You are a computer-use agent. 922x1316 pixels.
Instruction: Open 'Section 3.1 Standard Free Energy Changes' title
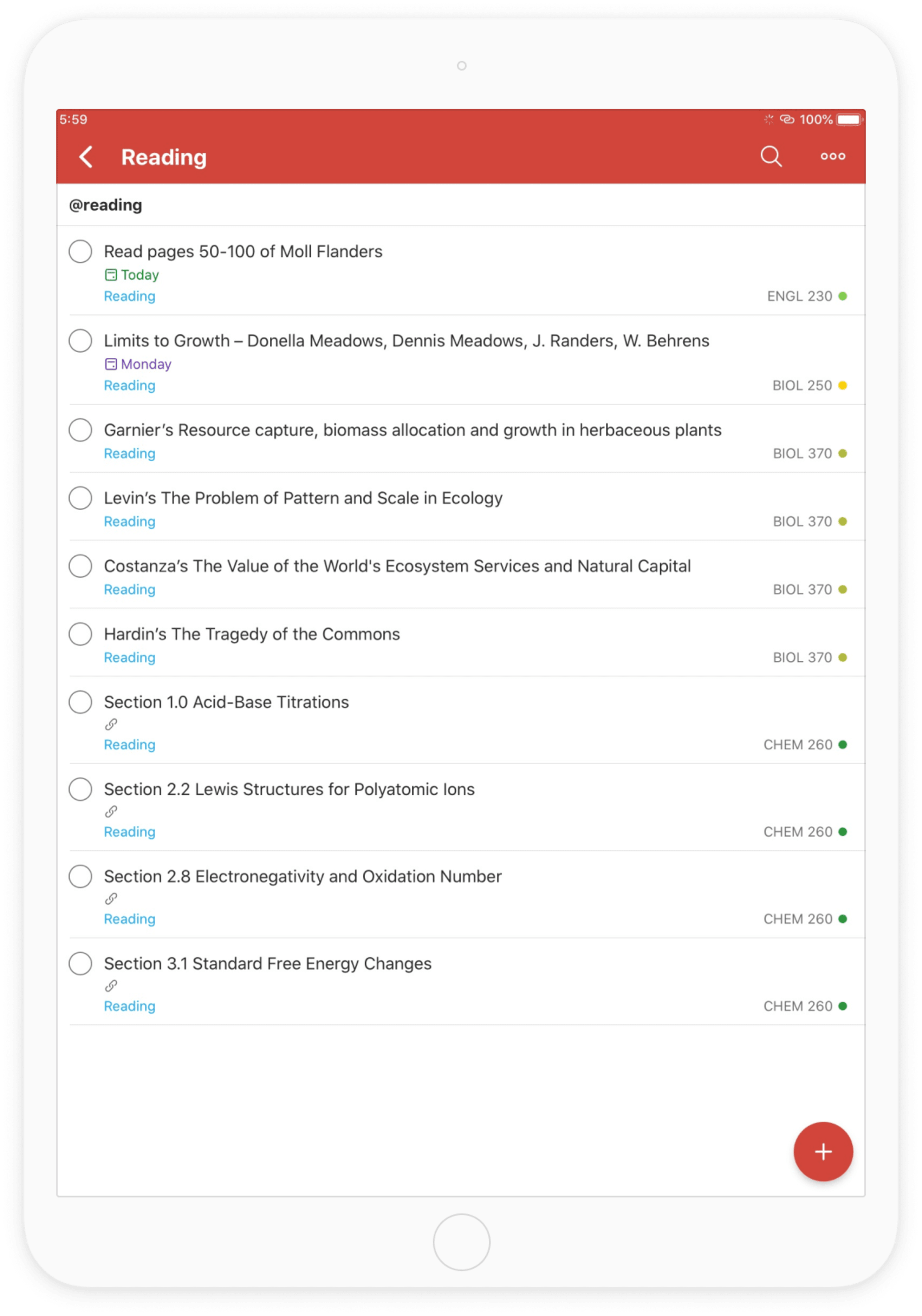[x=268, y=963]
